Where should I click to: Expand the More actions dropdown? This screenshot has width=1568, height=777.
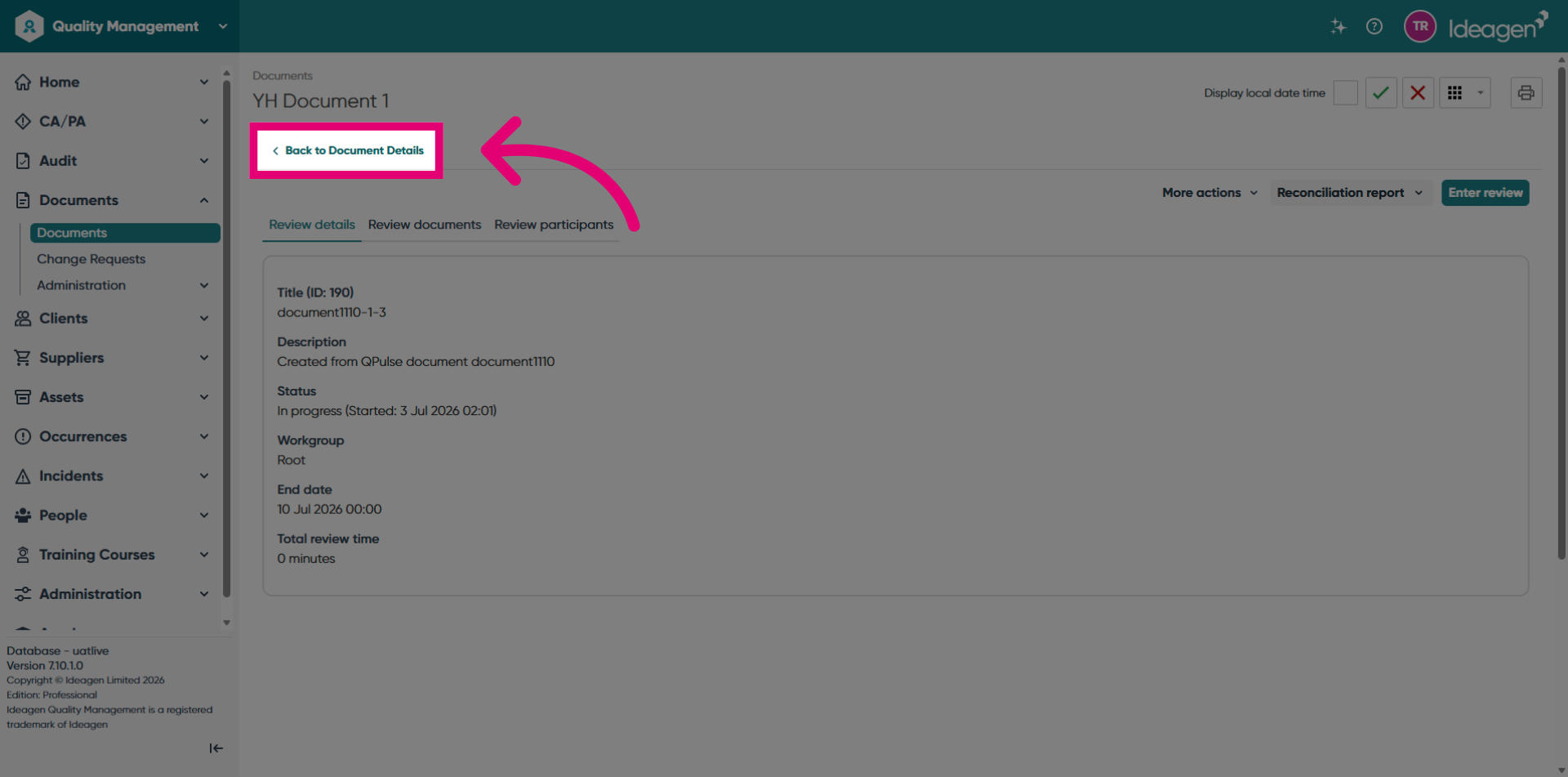click(x=1209, y=193)
